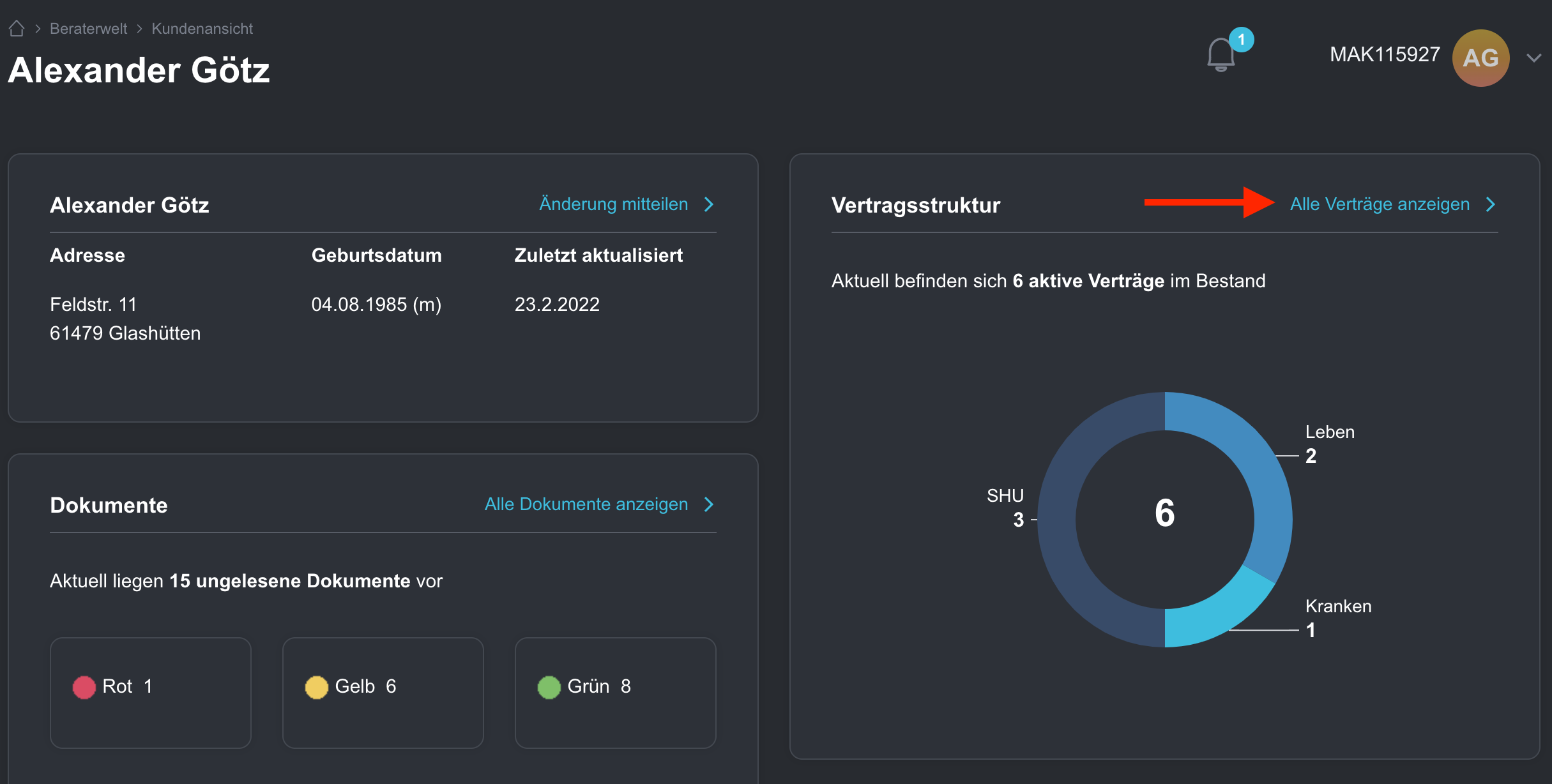Select Kundenansicht breadcrumb item
Image resolution: width=1552 pixels, height=784 pixels.
tap(202, 29)
